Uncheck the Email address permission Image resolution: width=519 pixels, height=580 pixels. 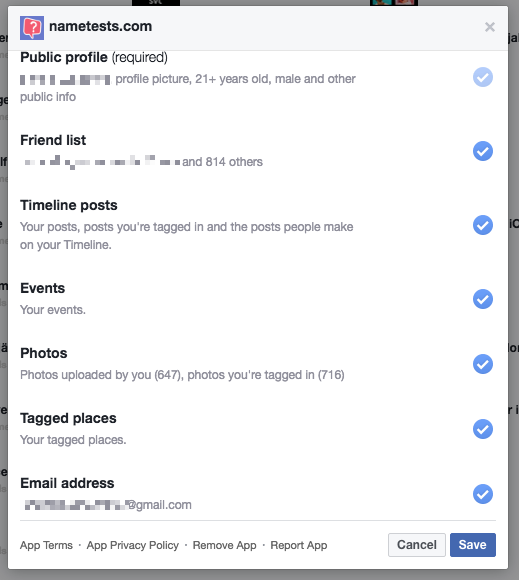click(483, 494)
